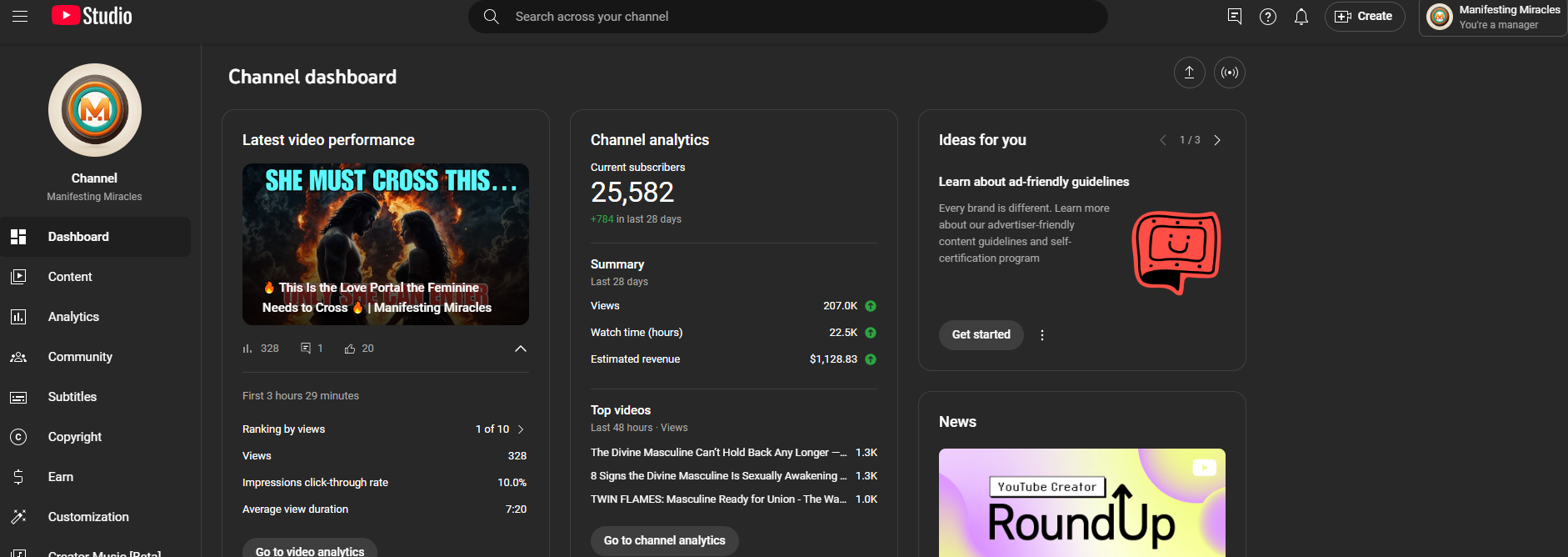Select the Earn menu label
1568x557 pixels.
[61, 477]
